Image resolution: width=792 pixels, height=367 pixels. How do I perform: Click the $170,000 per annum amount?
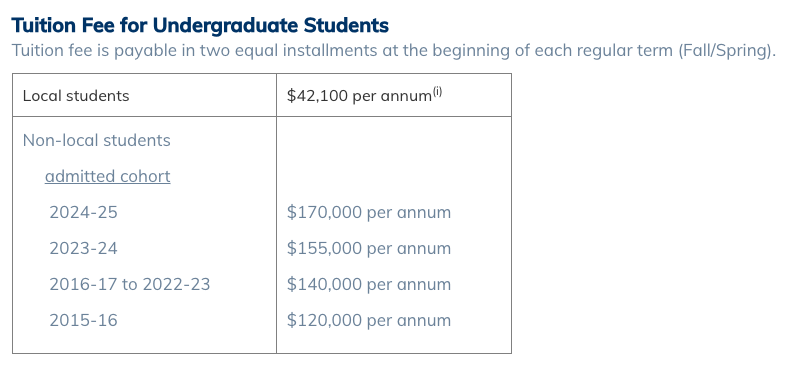click(x=369, y=213)
